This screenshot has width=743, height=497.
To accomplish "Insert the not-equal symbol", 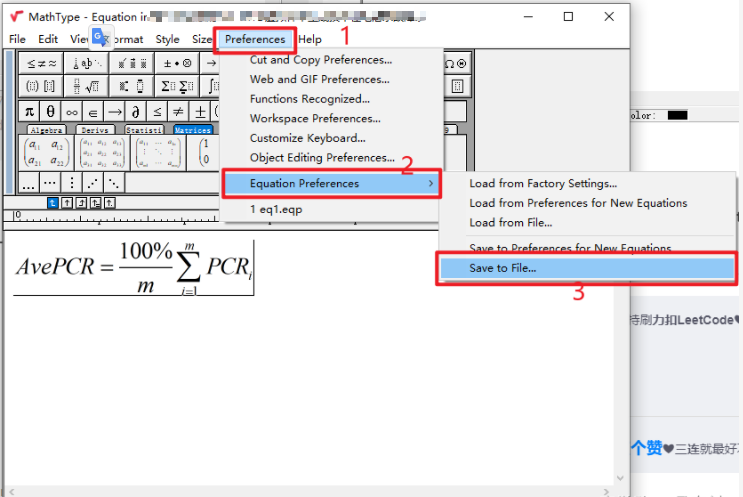I will [178, 112].
